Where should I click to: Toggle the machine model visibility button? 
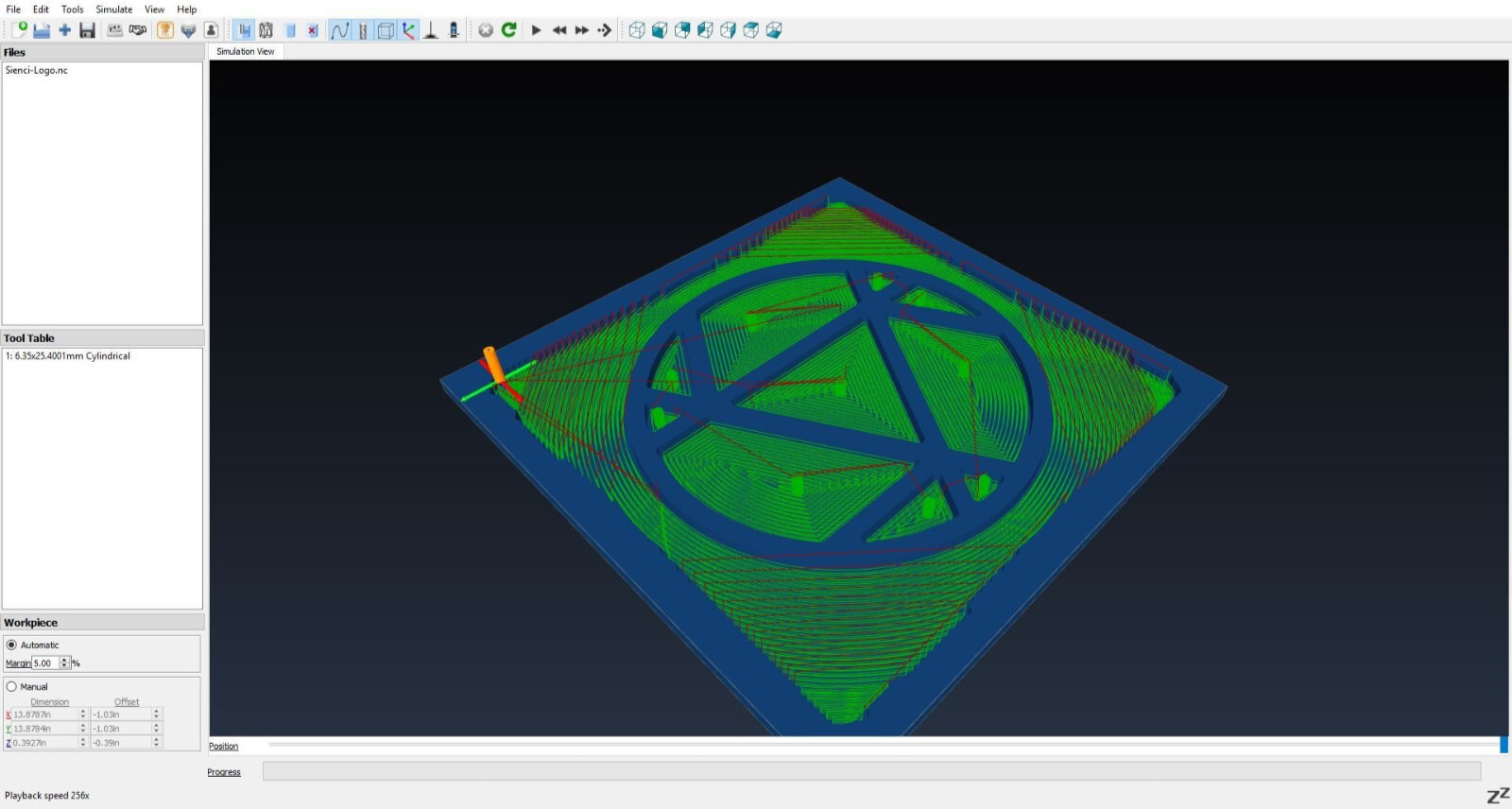click(x=454, y=30)
